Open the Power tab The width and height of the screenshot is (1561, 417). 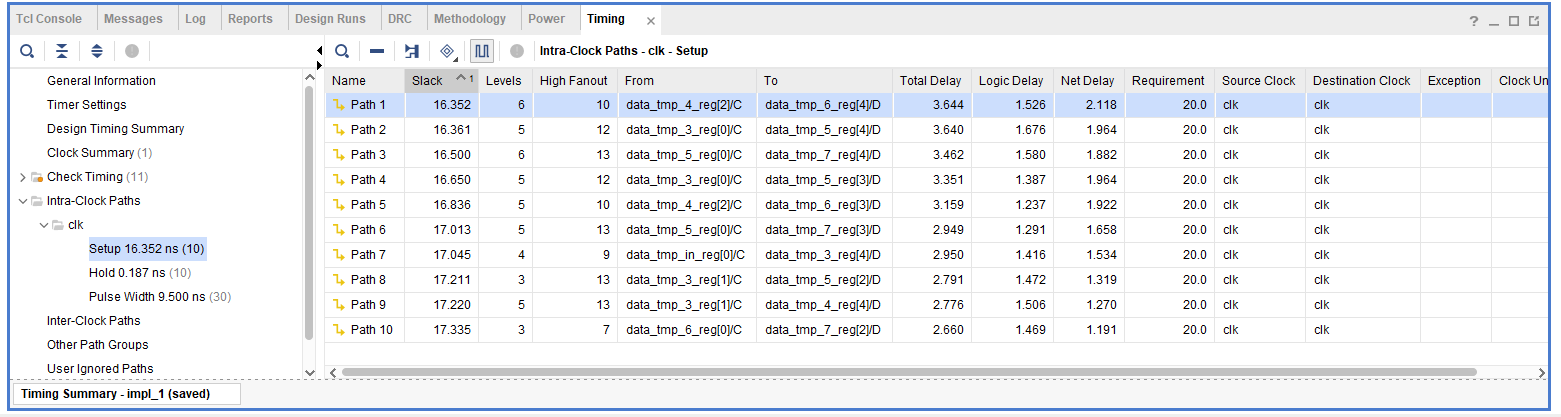(x=546, y=19)
